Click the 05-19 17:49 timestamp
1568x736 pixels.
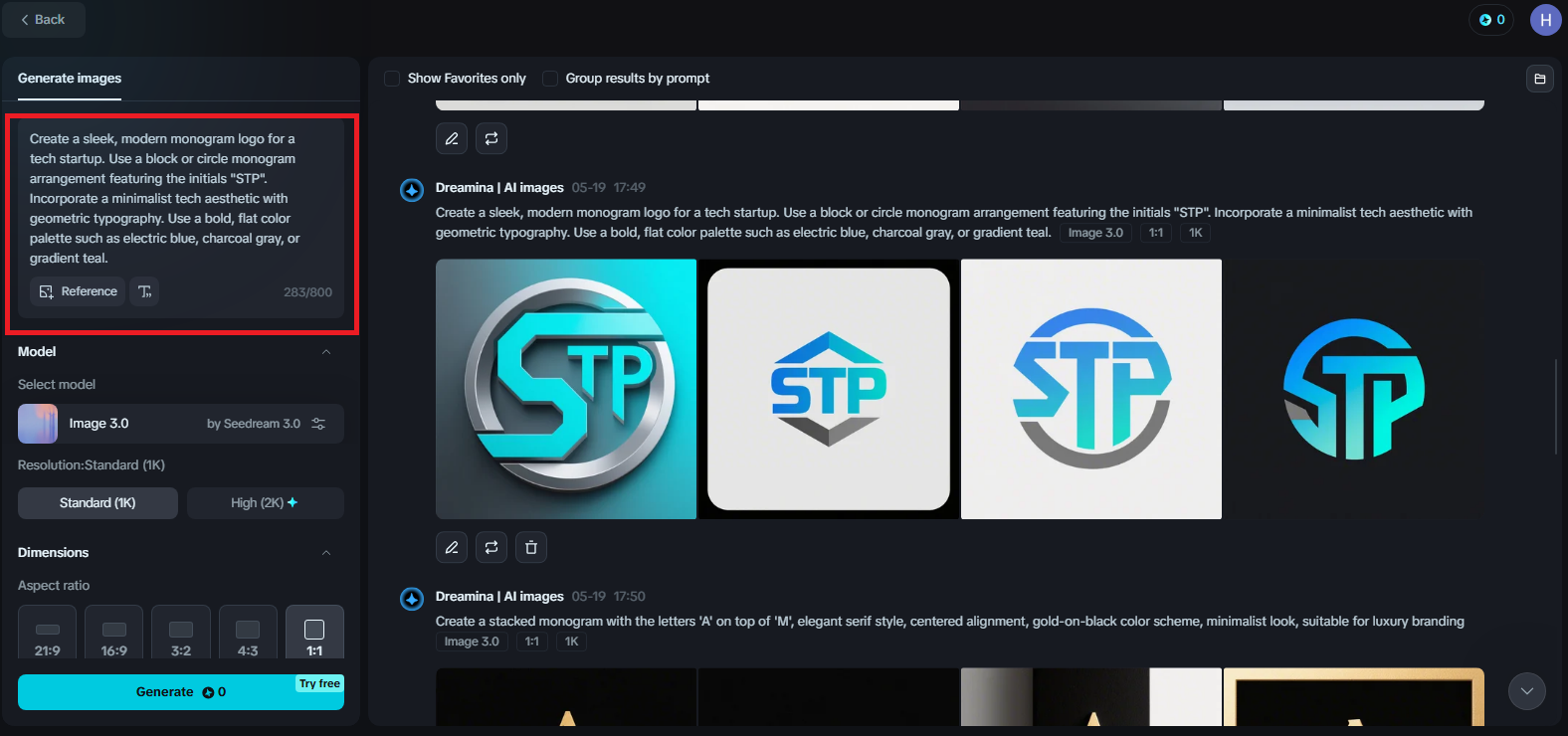[609, 188]
